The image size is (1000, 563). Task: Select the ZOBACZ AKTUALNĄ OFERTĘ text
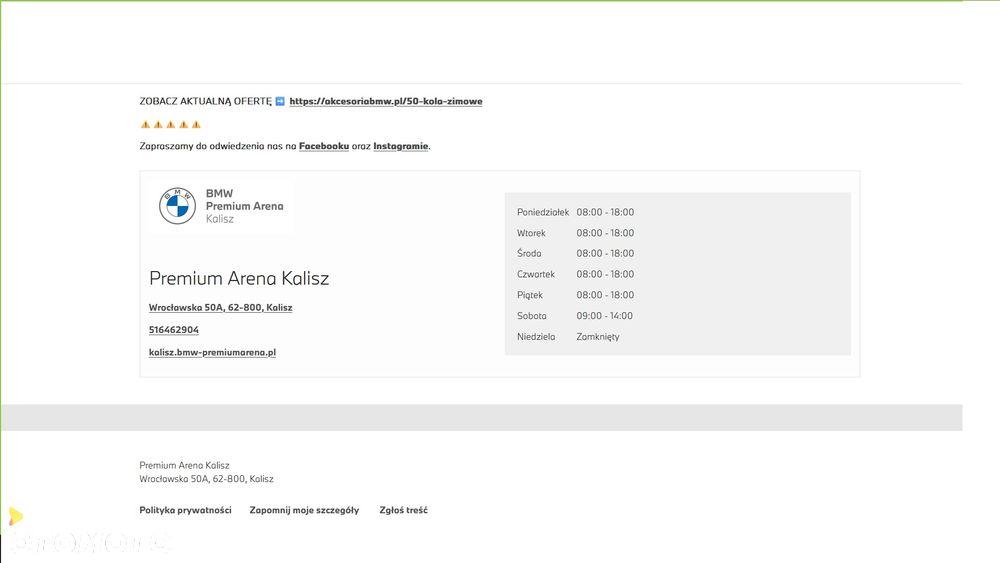tap(205, 101)
